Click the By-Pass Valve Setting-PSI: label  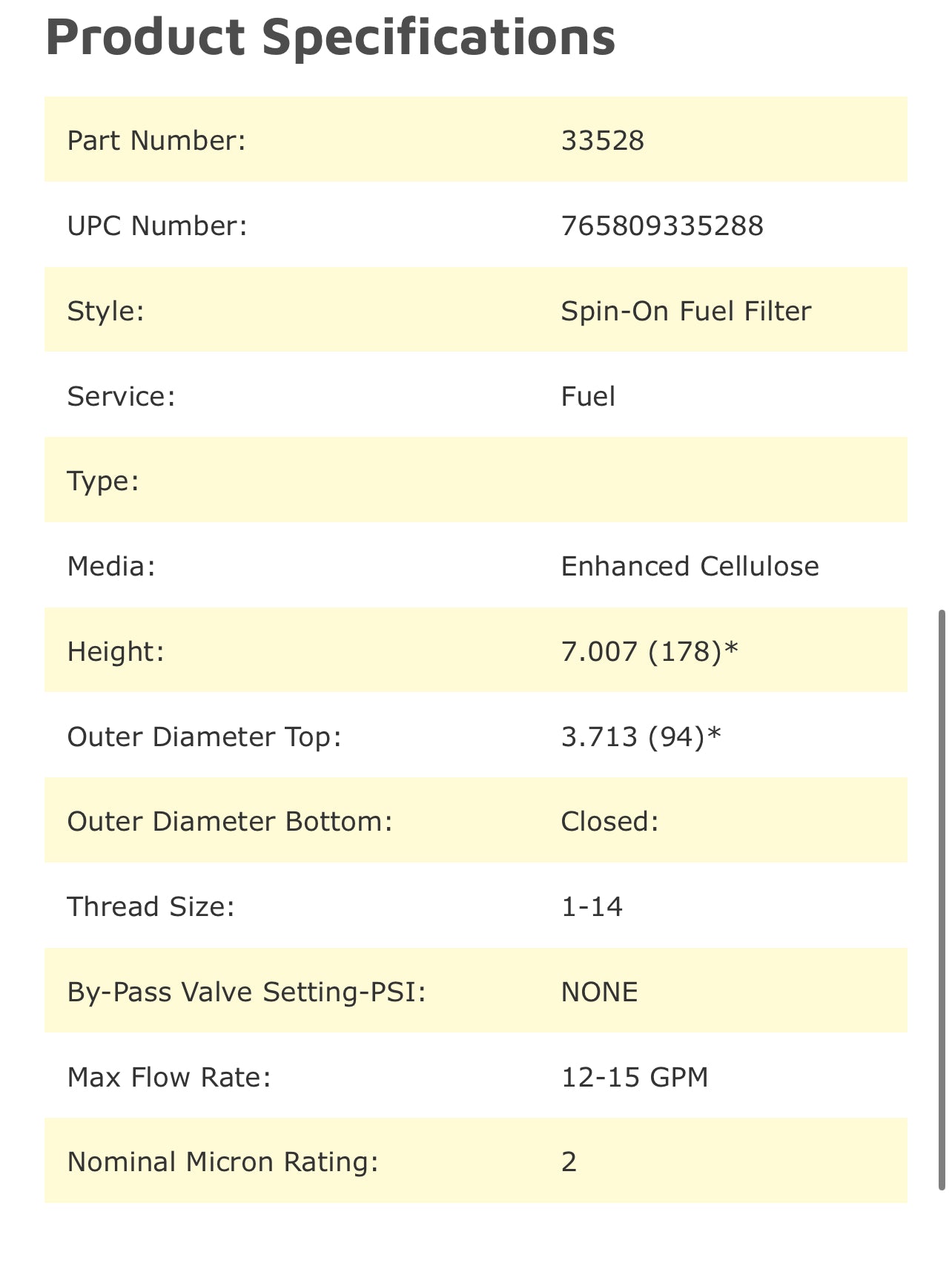pyautogui.click(x=247, y=992)
